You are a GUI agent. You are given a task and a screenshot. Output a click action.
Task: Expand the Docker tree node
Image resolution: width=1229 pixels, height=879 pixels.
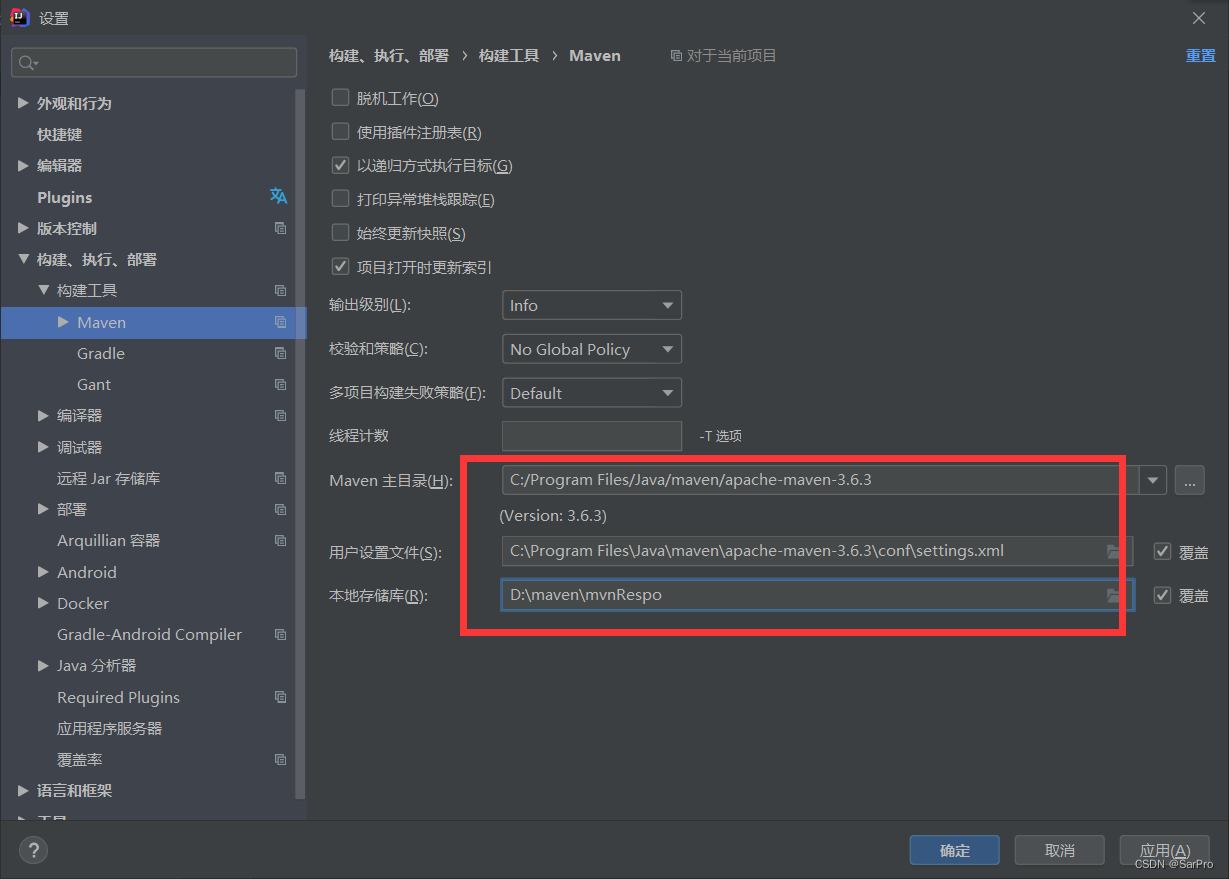(x=43, y=603)
